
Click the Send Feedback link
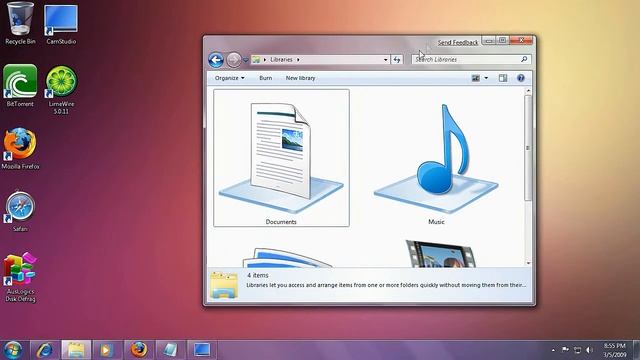(x=458, y=42)
